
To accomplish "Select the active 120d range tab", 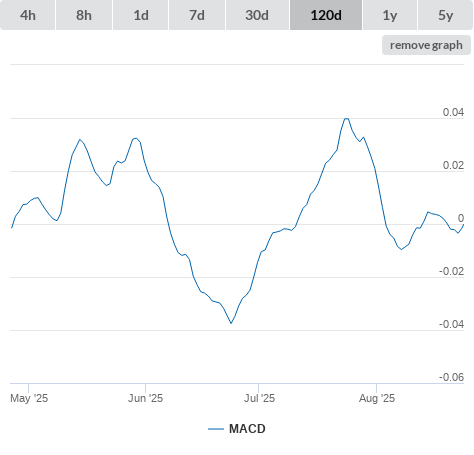I will click(326, 15).
